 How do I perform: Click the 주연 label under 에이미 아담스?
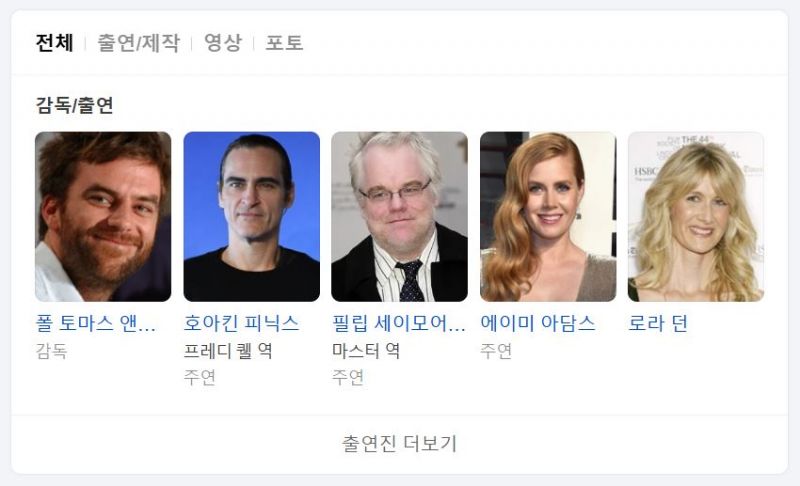[x=496, y=351]
